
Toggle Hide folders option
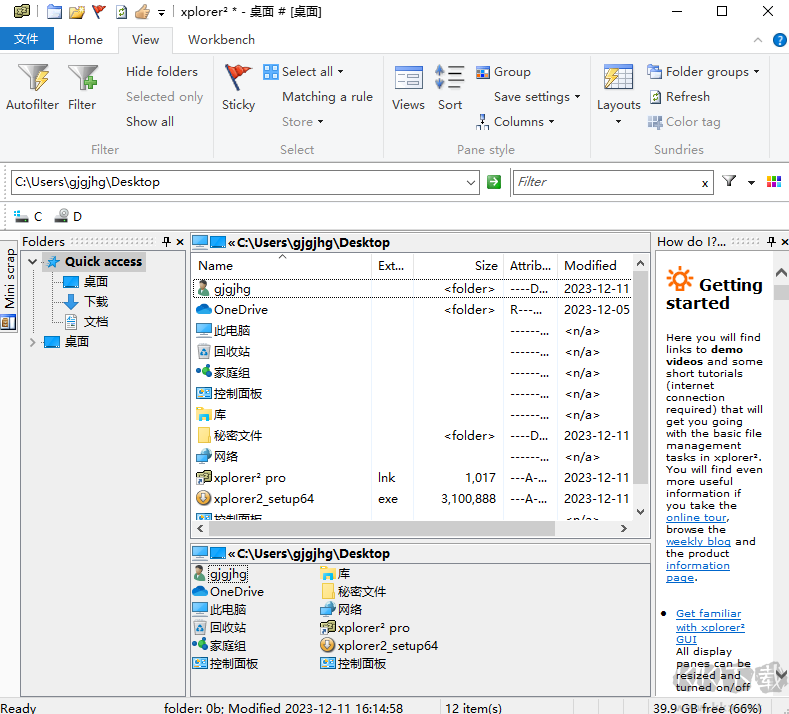coord(161,72)
